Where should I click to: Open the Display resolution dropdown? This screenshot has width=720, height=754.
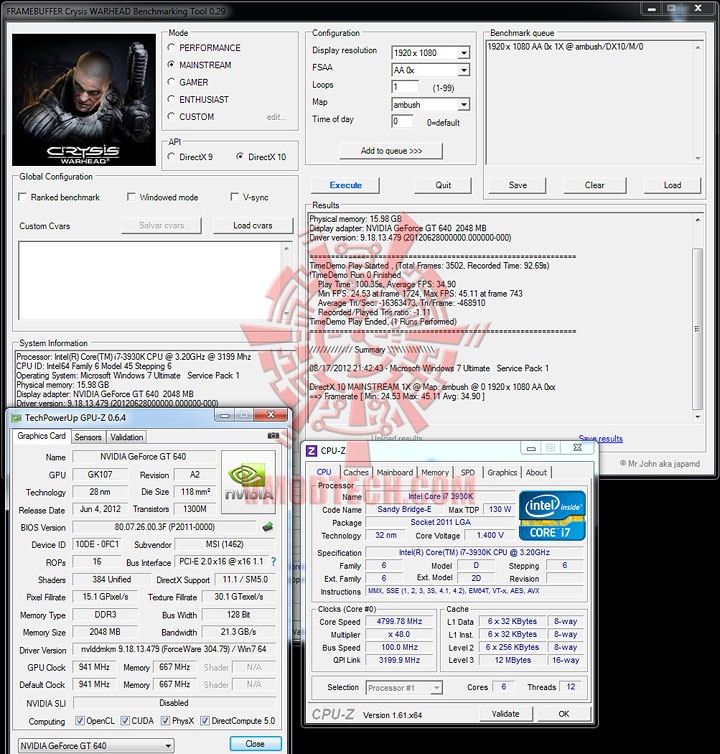point(464,53)
